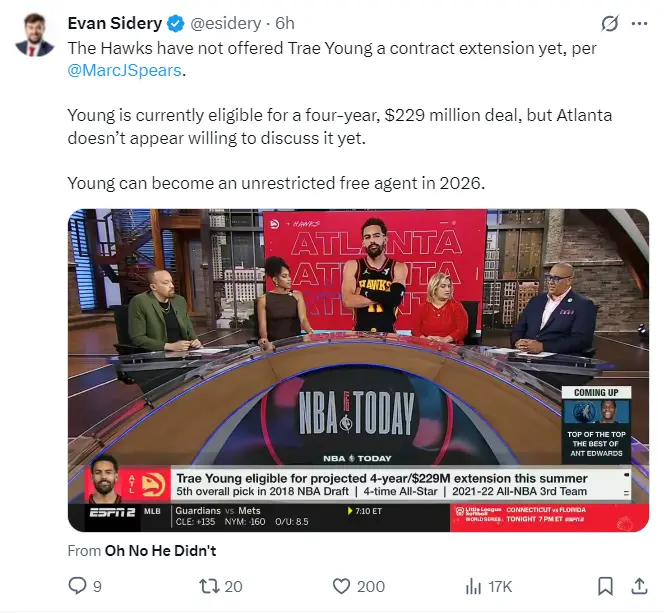
Task: Open the three-dot more options menu
Action: (x=639, y=24)
